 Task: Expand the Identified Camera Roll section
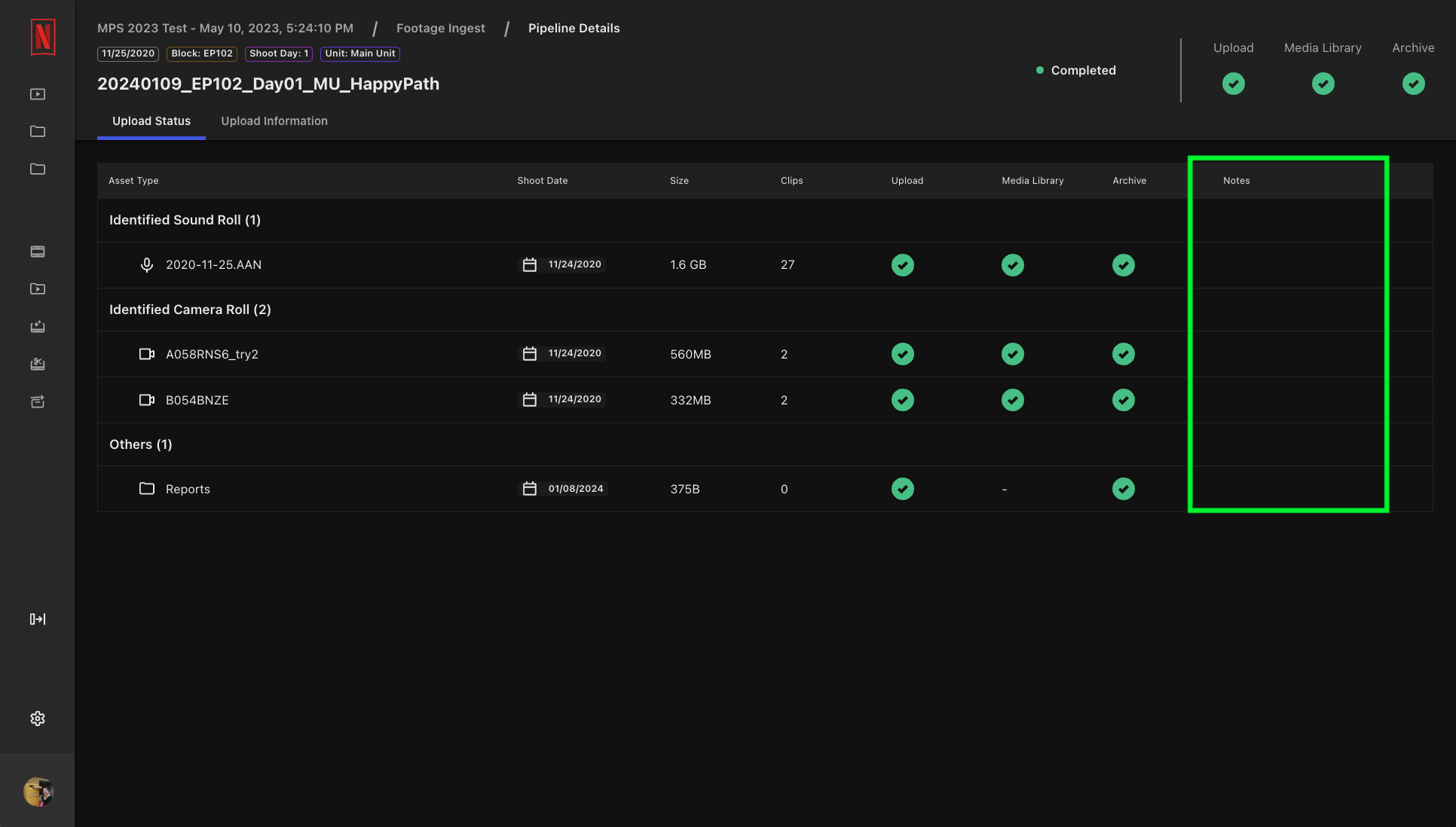(x=190, y=309)
